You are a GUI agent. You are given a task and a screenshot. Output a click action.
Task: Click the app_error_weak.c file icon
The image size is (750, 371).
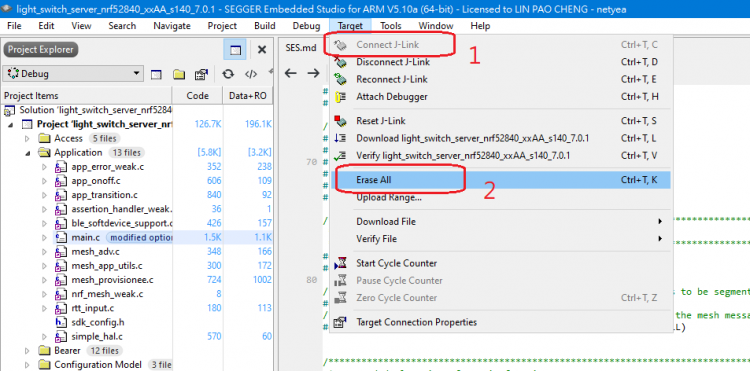60,167
